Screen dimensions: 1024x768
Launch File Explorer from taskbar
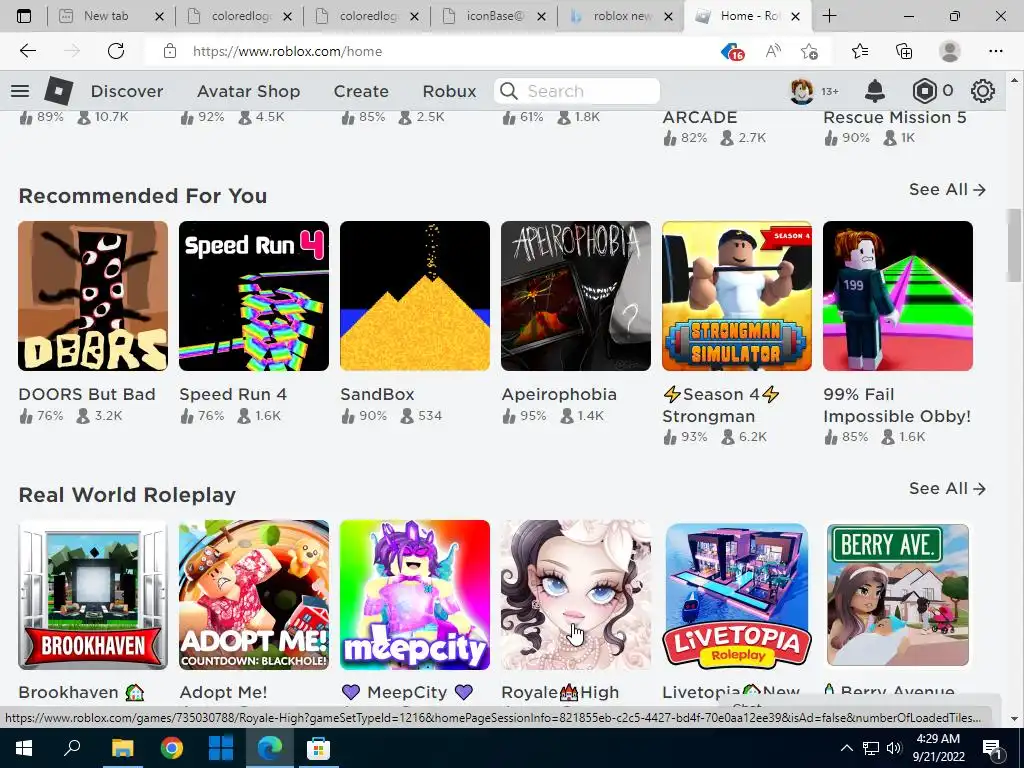pyautogui.click(x=122, y=748)
